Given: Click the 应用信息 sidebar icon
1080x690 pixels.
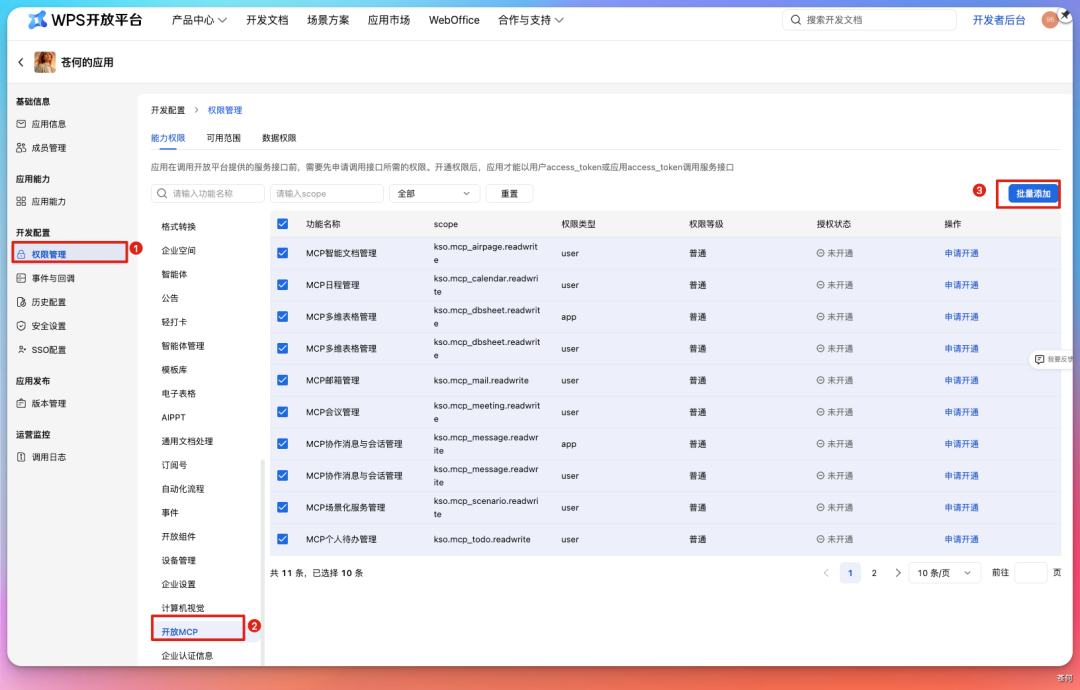Looking at the screenshot, I should pos(21,124).
